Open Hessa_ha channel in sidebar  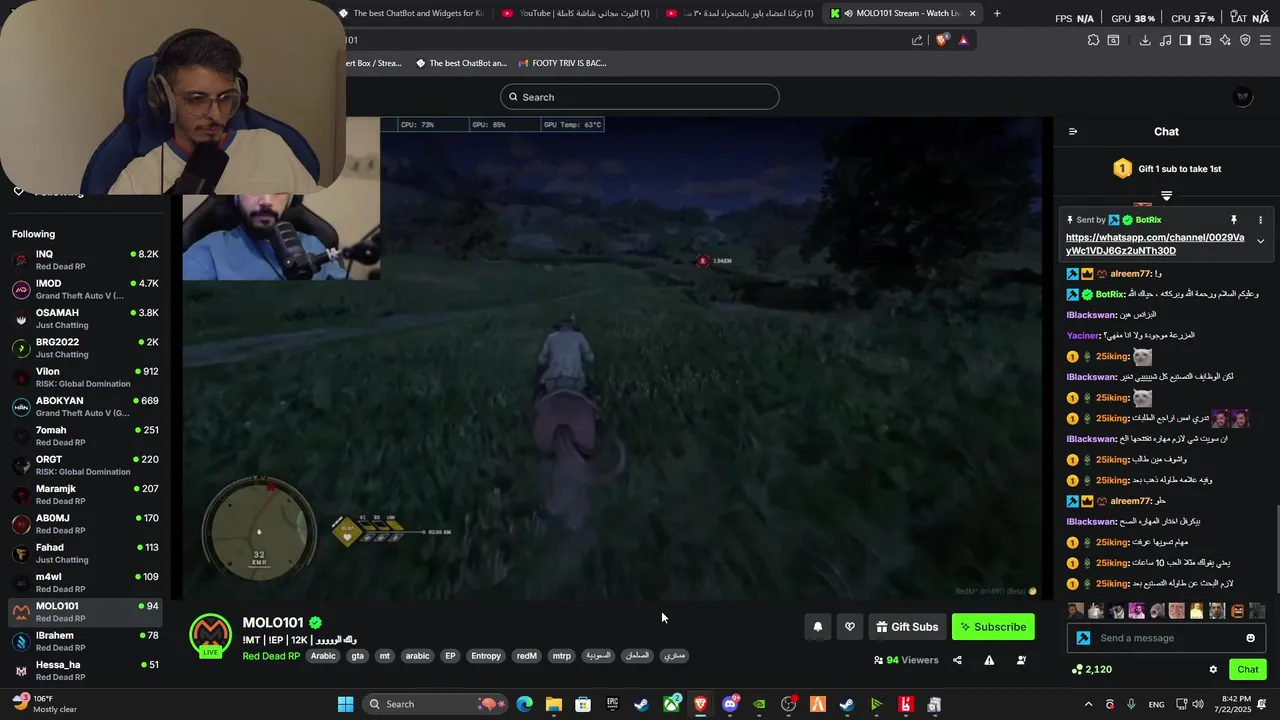pos(84,670)
